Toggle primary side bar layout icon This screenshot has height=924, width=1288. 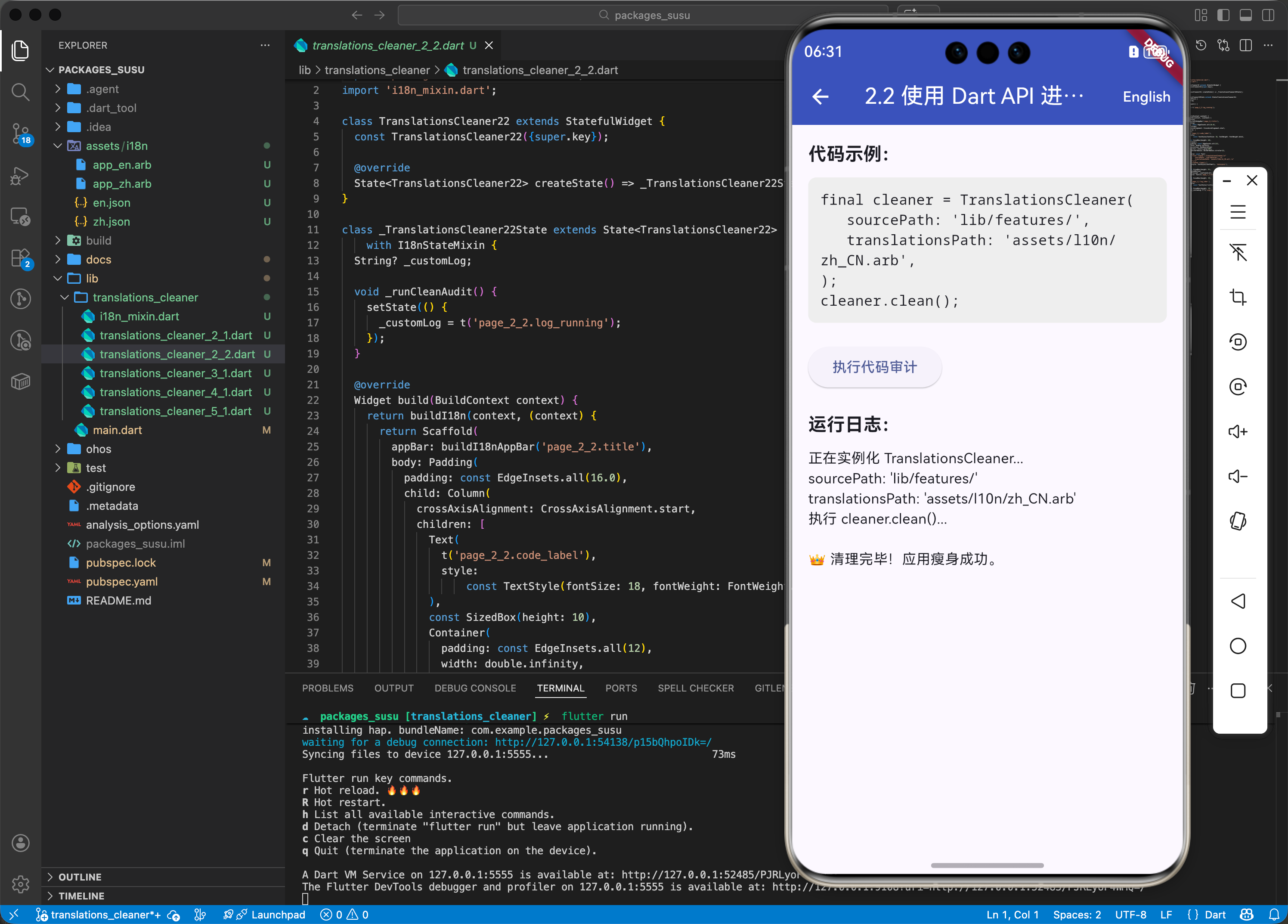1223,16
